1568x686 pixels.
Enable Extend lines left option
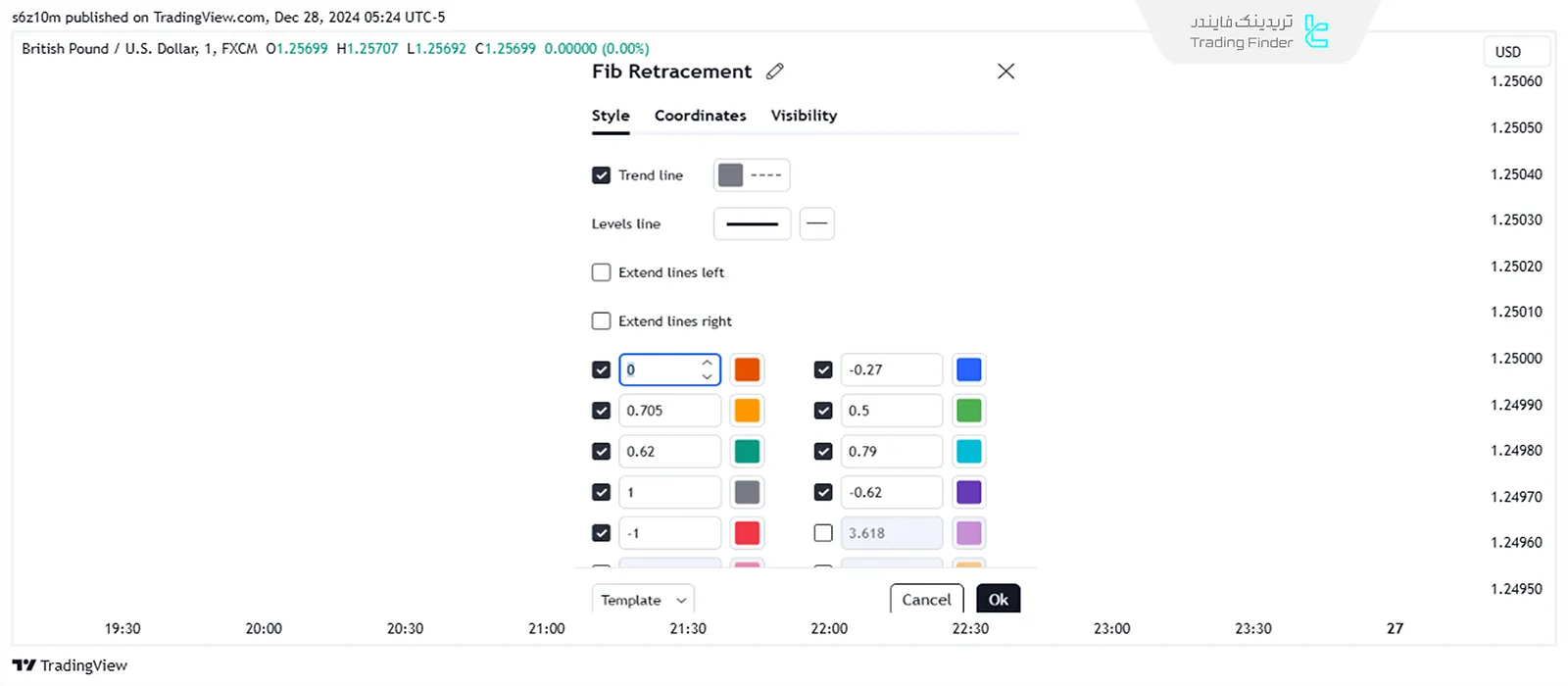[602, 272]
